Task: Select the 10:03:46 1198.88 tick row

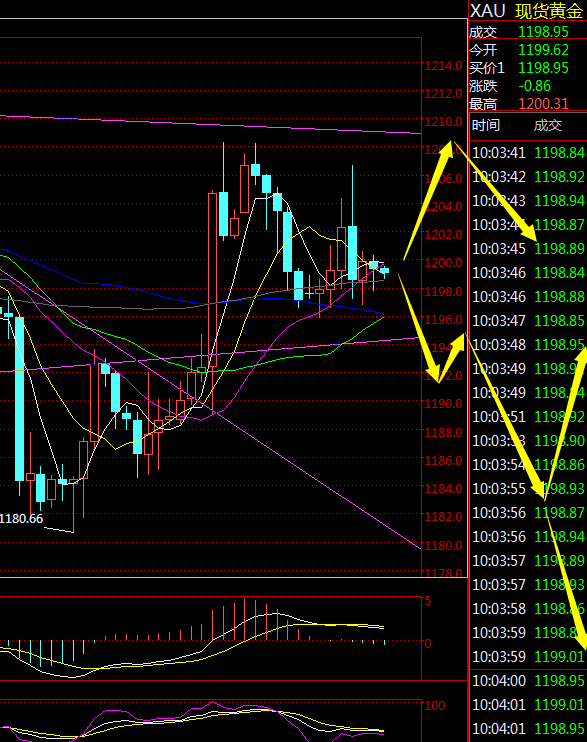Action: pos(528,297)
